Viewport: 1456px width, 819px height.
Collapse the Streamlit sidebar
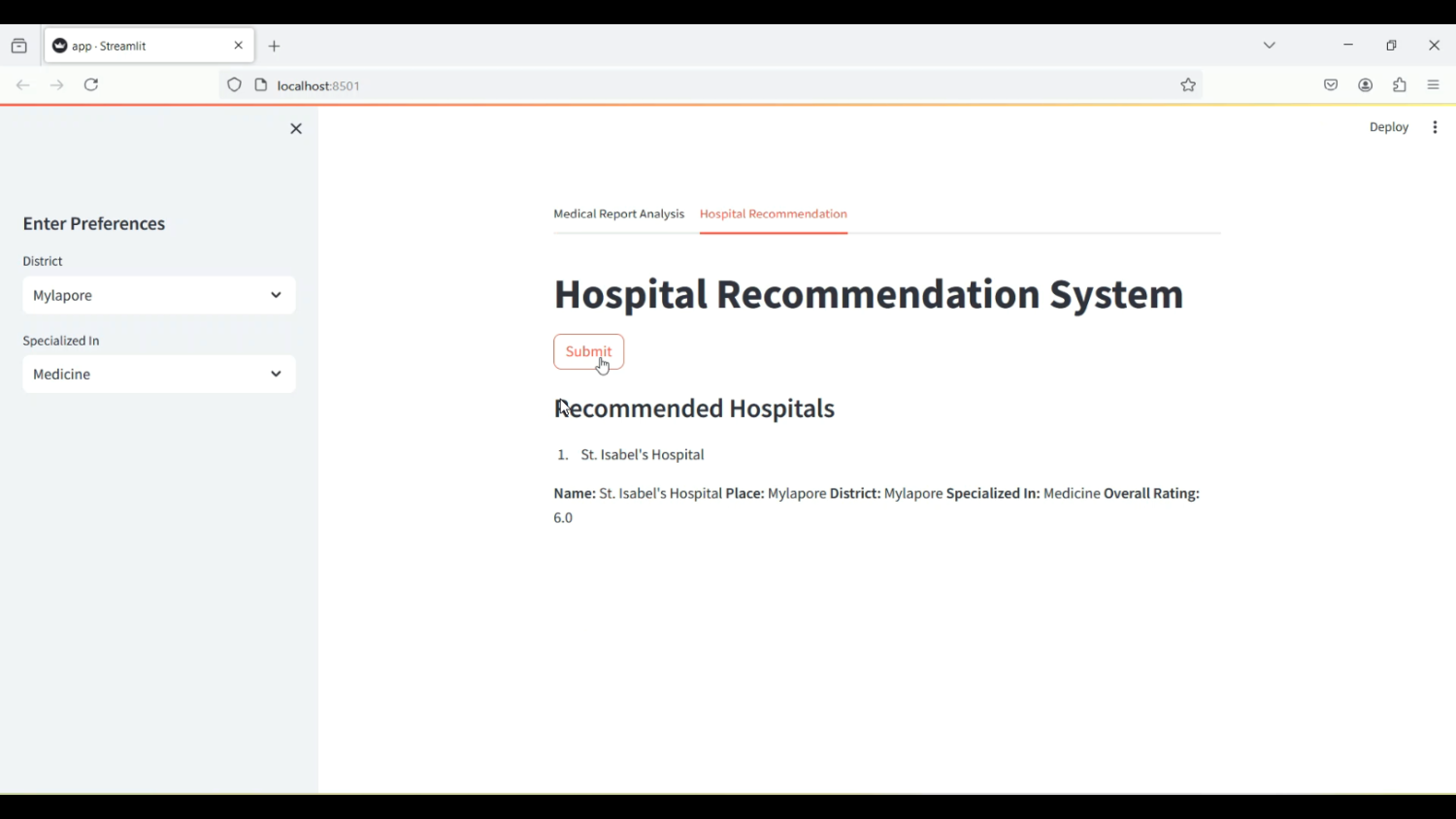pos(297,129)
